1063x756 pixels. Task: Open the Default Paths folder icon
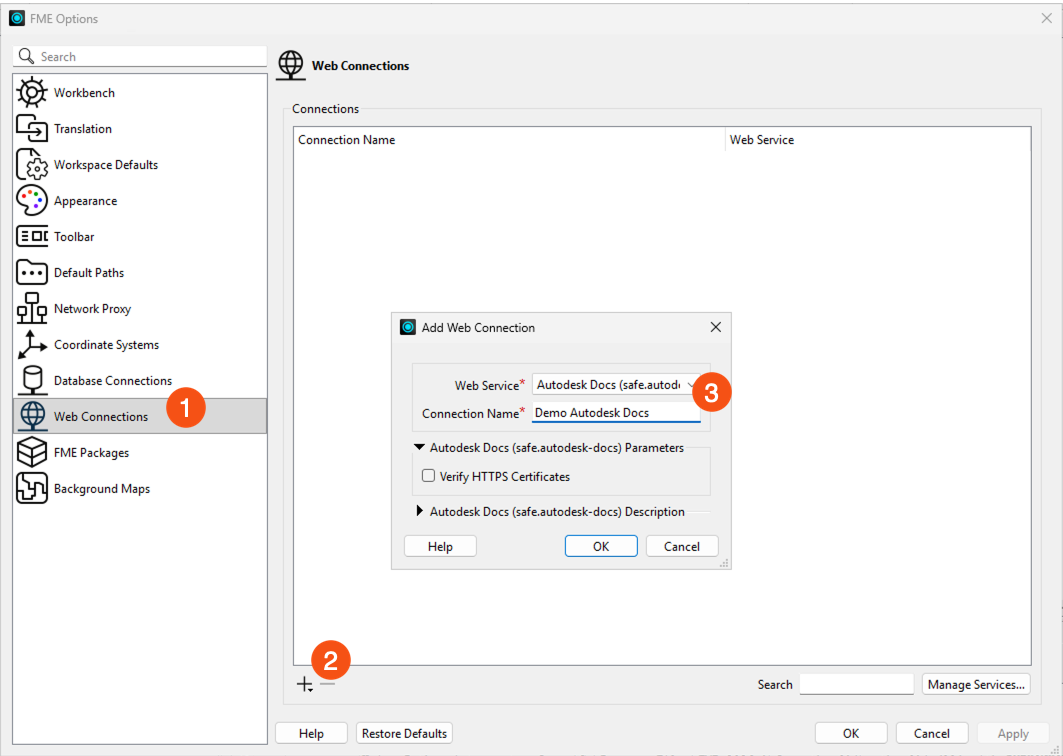(x=32, y=273)
